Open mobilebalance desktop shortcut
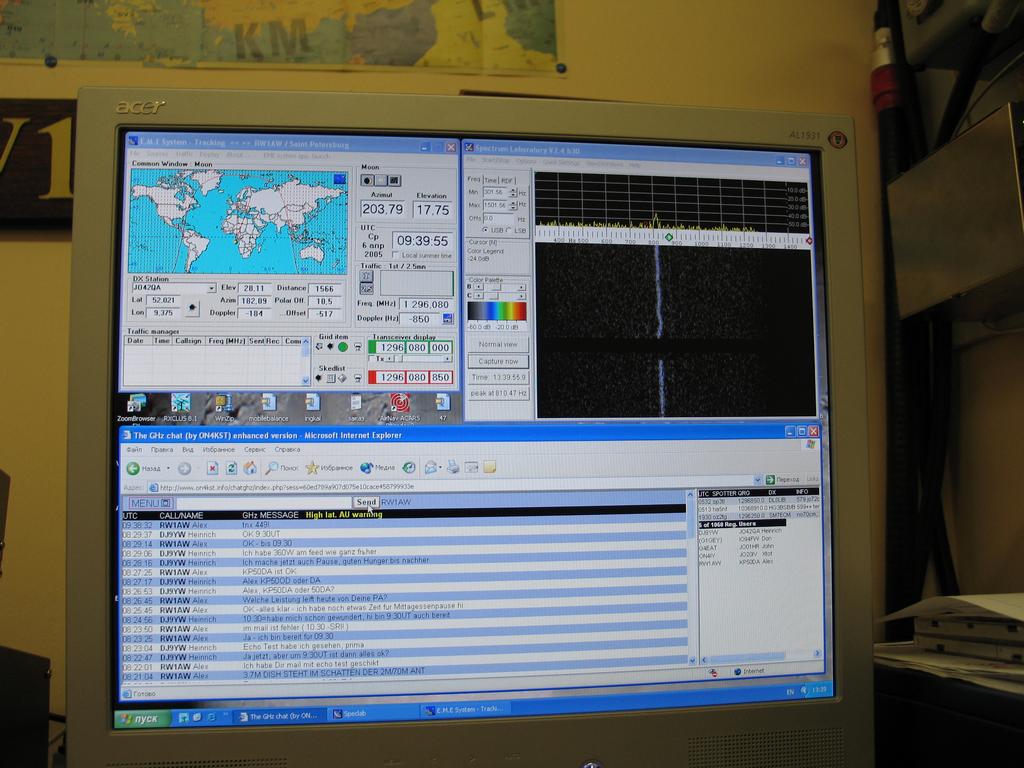Image resolution: width=1024 pixels, height=768 pixels. pyautogui.click(x=268, y=408)
